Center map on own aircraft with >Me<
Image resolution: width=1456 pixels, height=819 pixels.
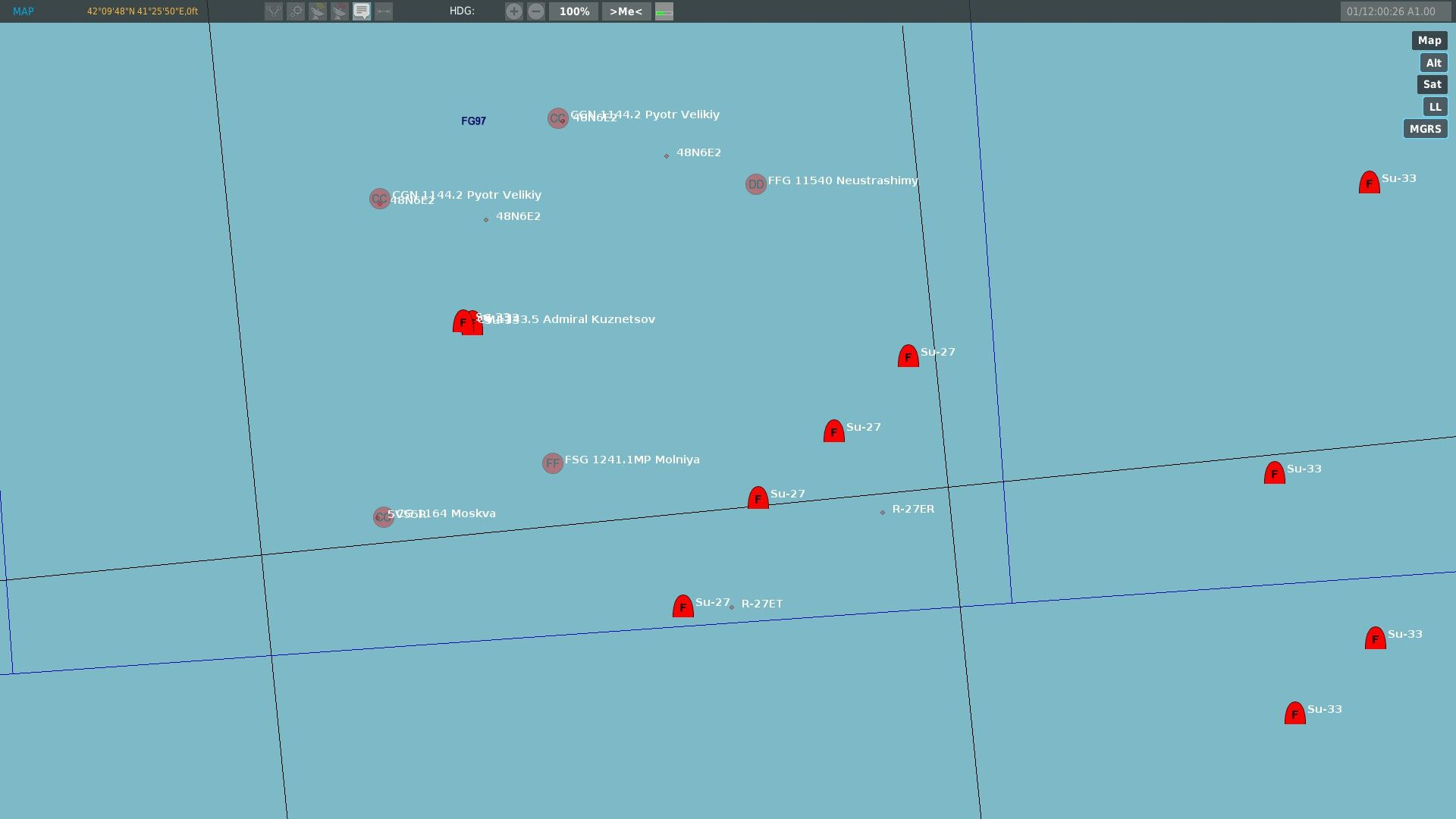coord(626,11)
